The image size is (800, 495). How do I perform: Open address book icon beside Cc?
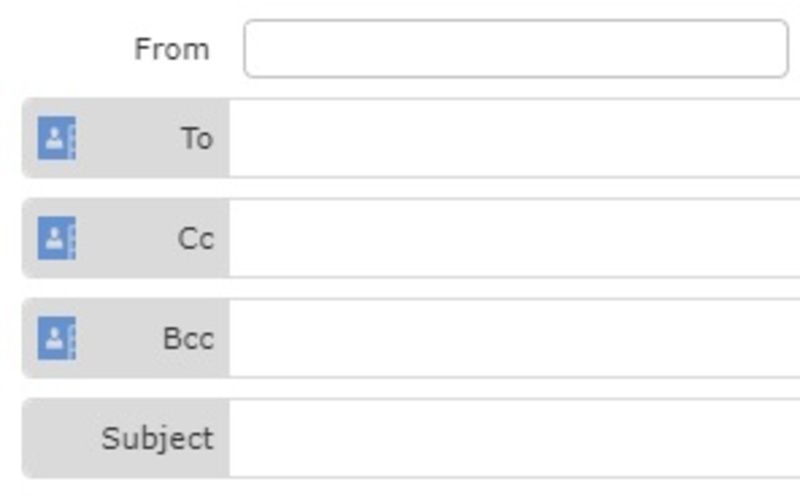coord(57,238)
